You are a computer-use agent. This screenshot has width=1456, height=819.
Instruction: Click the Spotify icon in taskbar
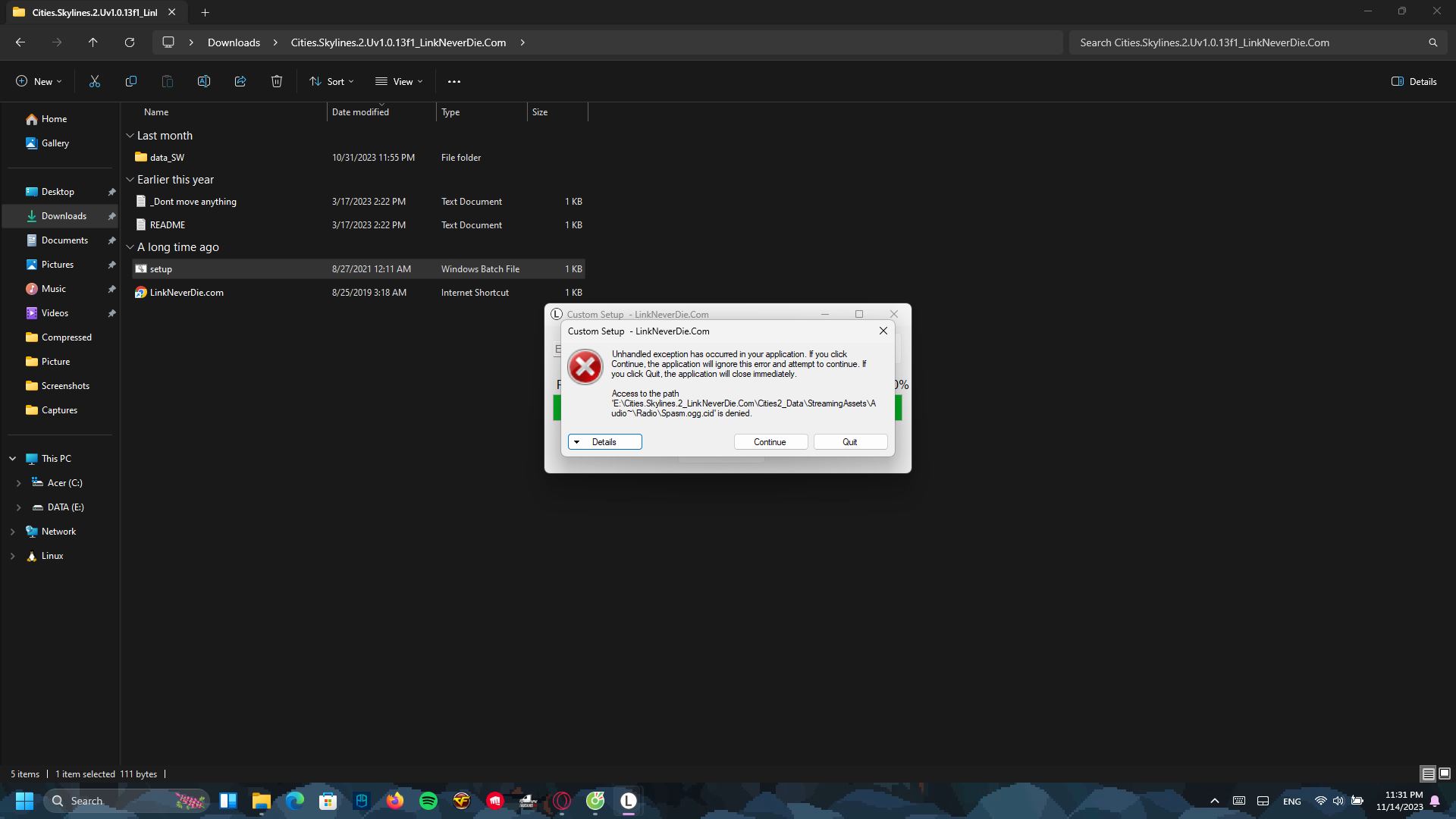point(429,800)
